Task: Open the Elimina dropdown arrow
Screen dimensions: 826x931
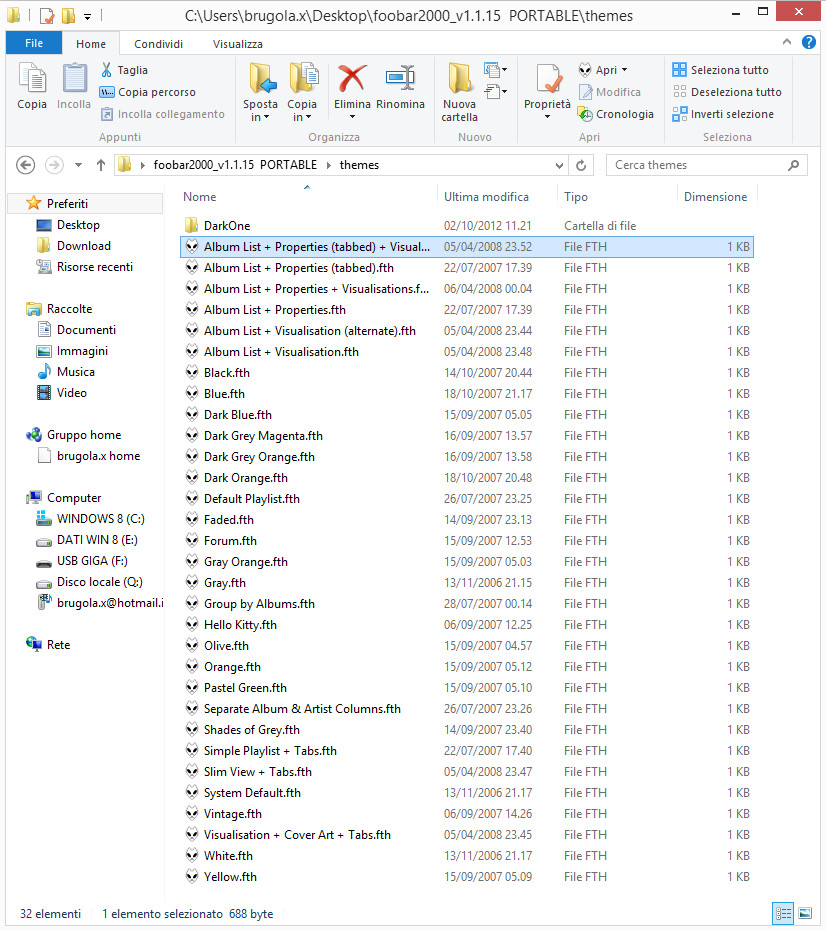Action: click(352, 117)
